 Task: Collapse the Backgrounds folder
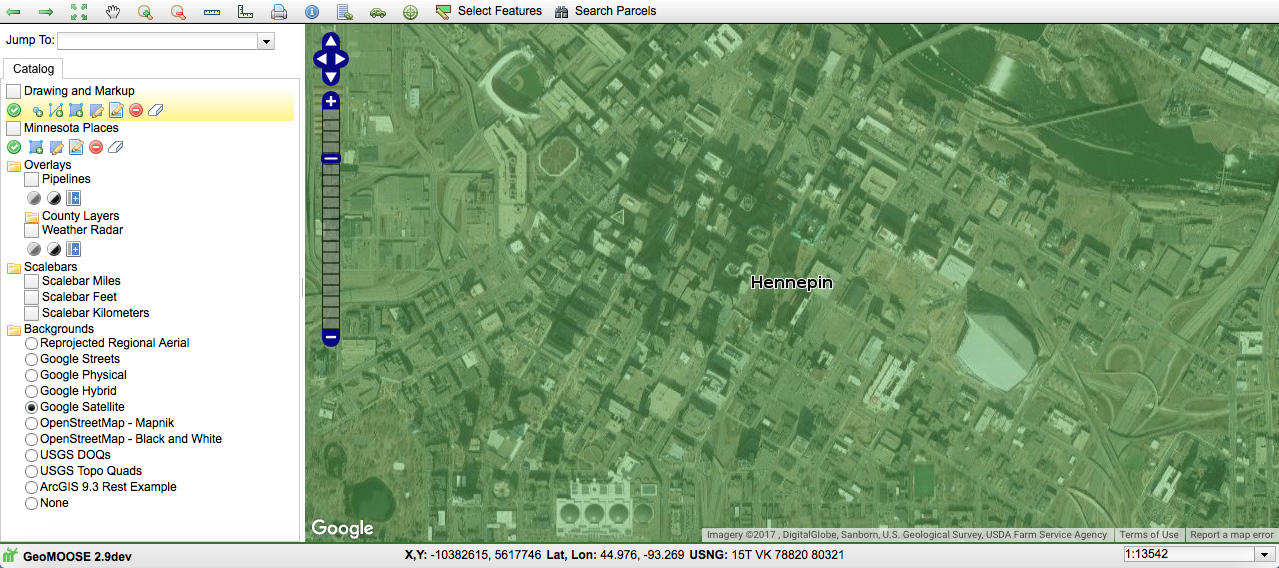coord(14,329)
